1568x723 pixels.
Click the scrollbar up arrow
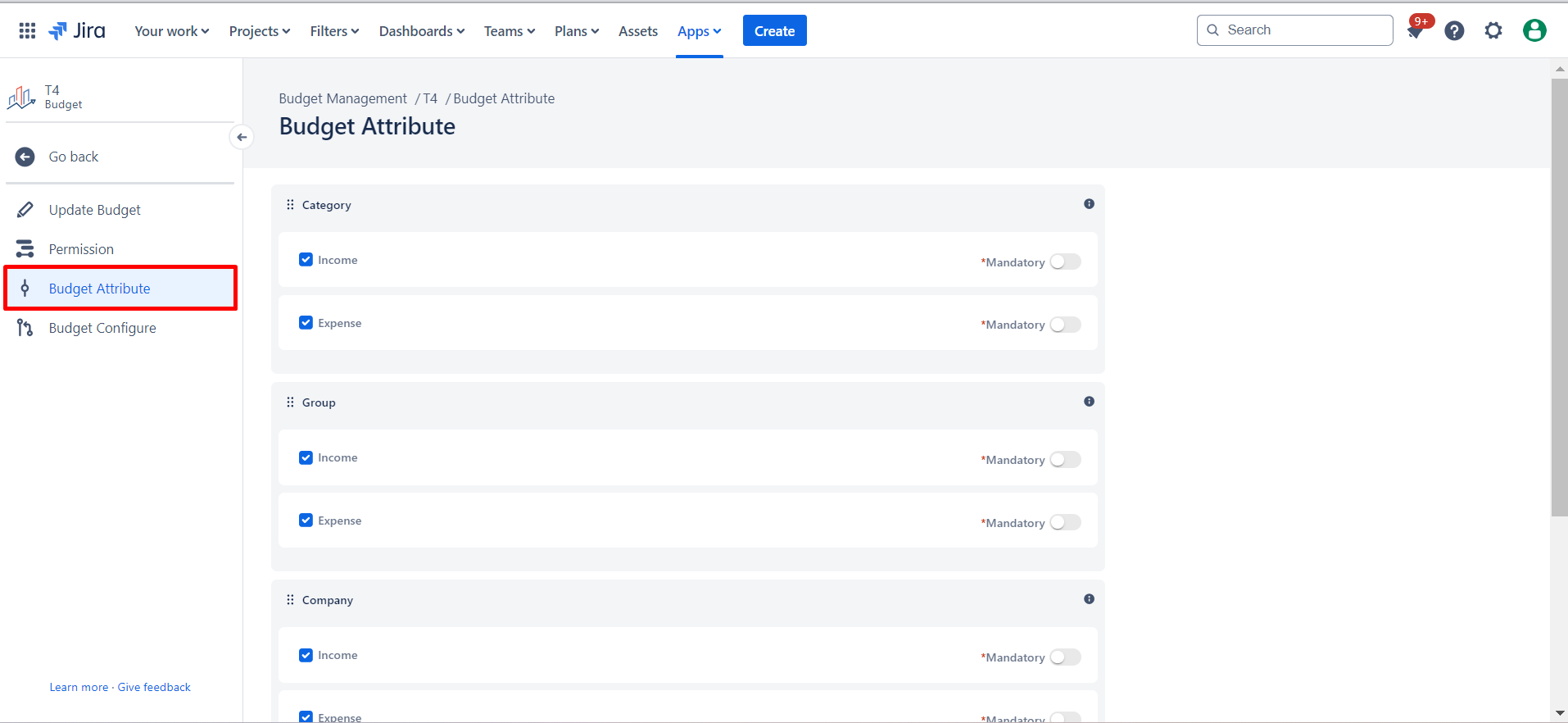click(1559, 69)
